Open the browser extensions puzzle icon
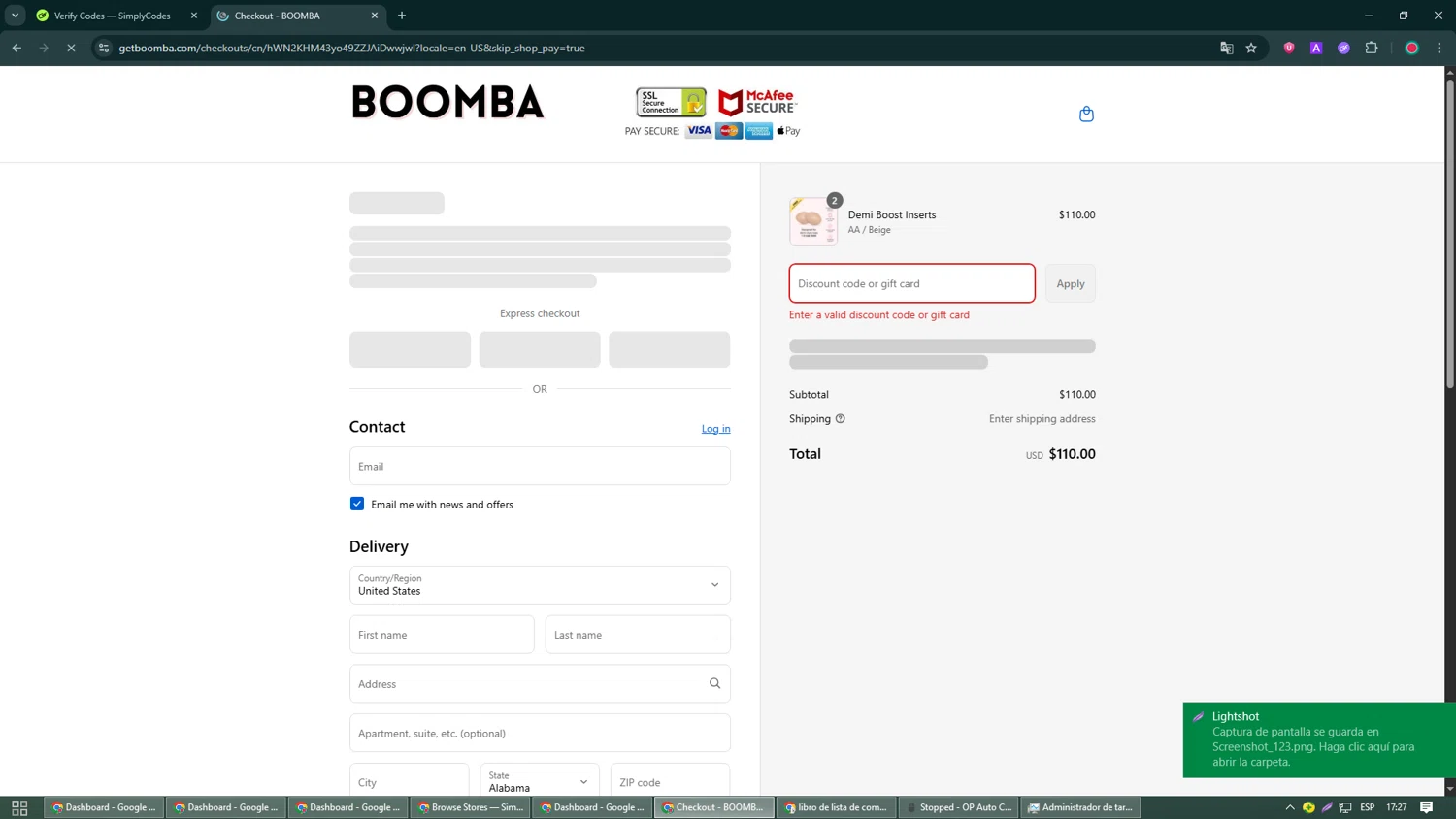 click(1372, 48)
